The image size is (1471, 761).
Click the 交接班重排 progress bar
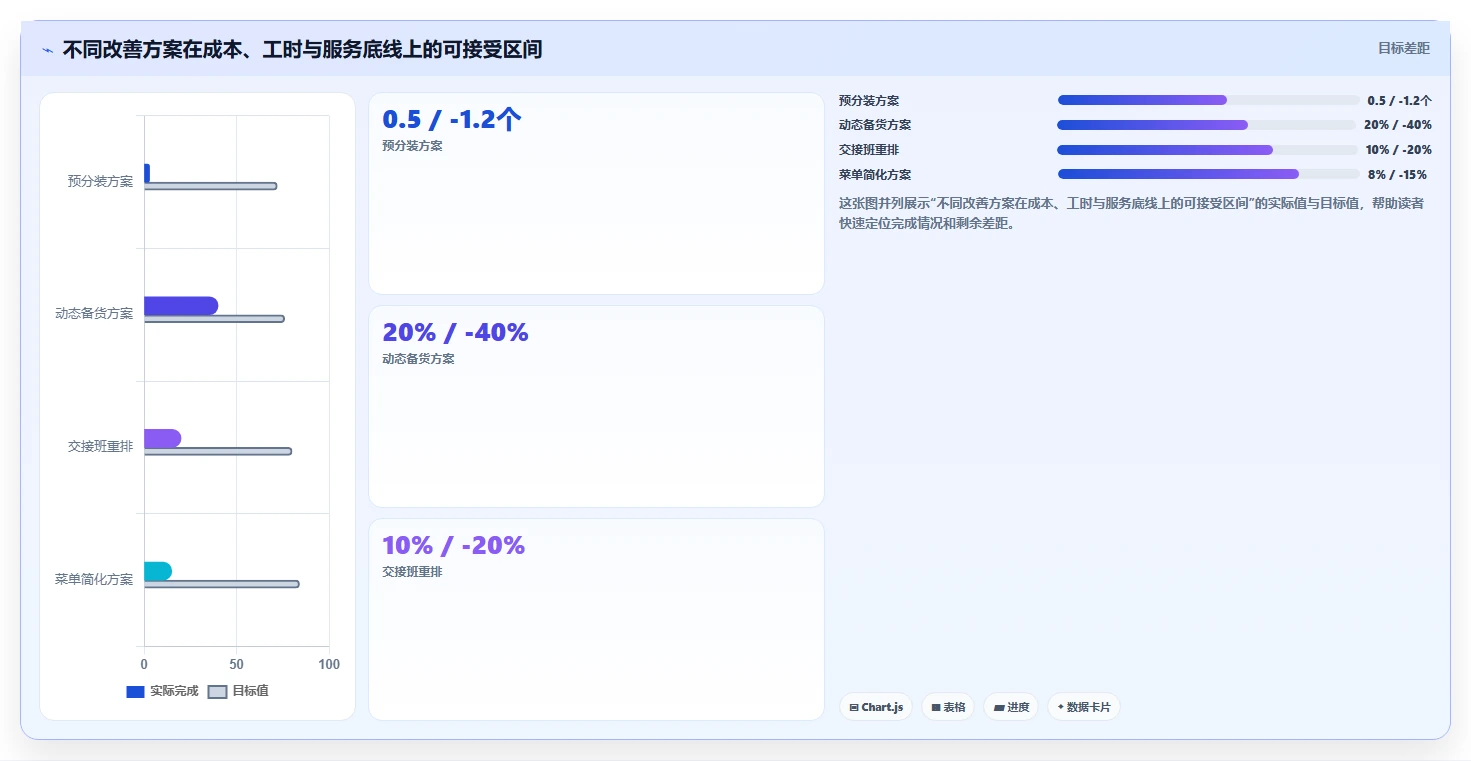[x=1207, y=150]
